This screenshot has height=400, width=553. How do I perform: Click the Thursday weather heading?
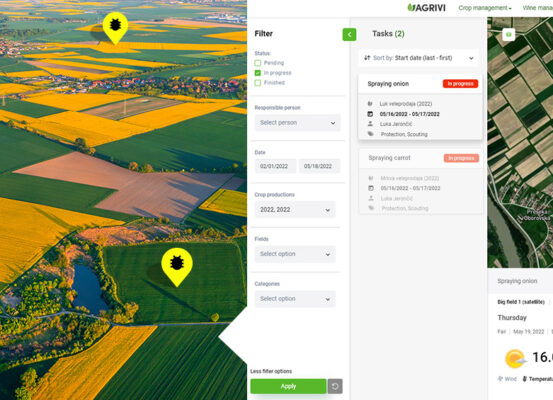[x=512, y=318]
